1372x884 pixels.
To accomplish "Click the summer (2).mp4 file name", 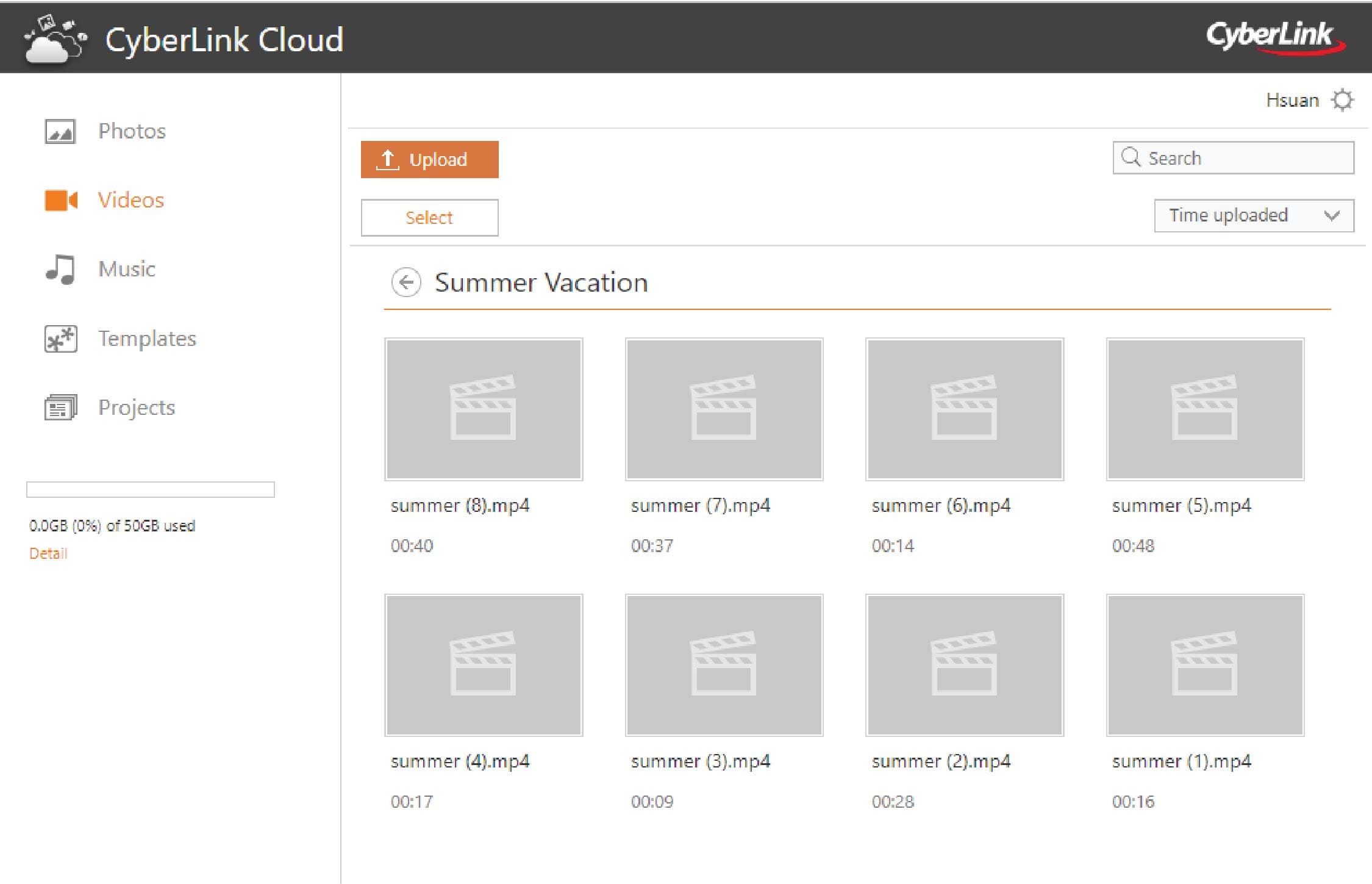I will point(941,761).
